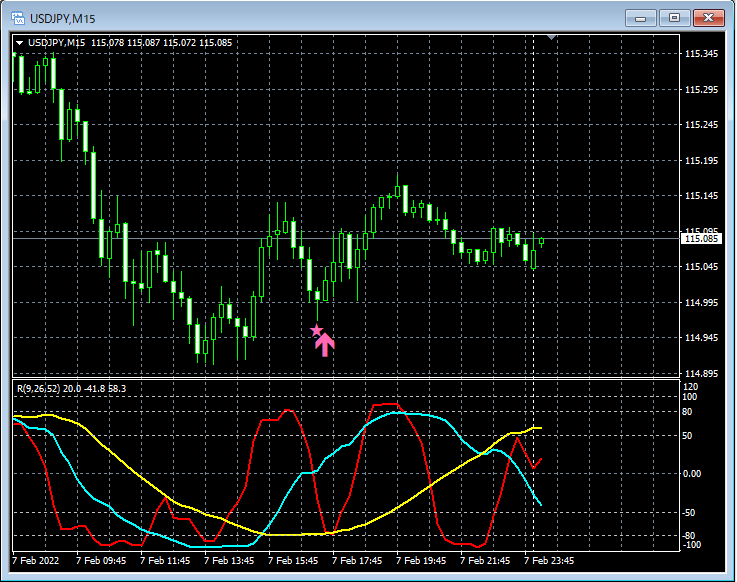Click the 115.045 price scale value
Screen dimensions: 737x582
[x=702, y=267]
